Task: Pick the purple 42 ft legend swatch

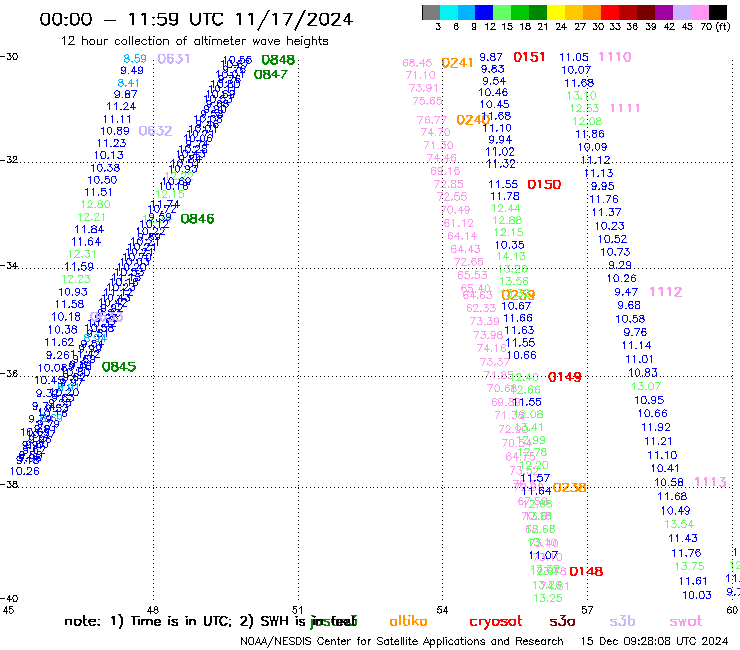Action: 664,12
